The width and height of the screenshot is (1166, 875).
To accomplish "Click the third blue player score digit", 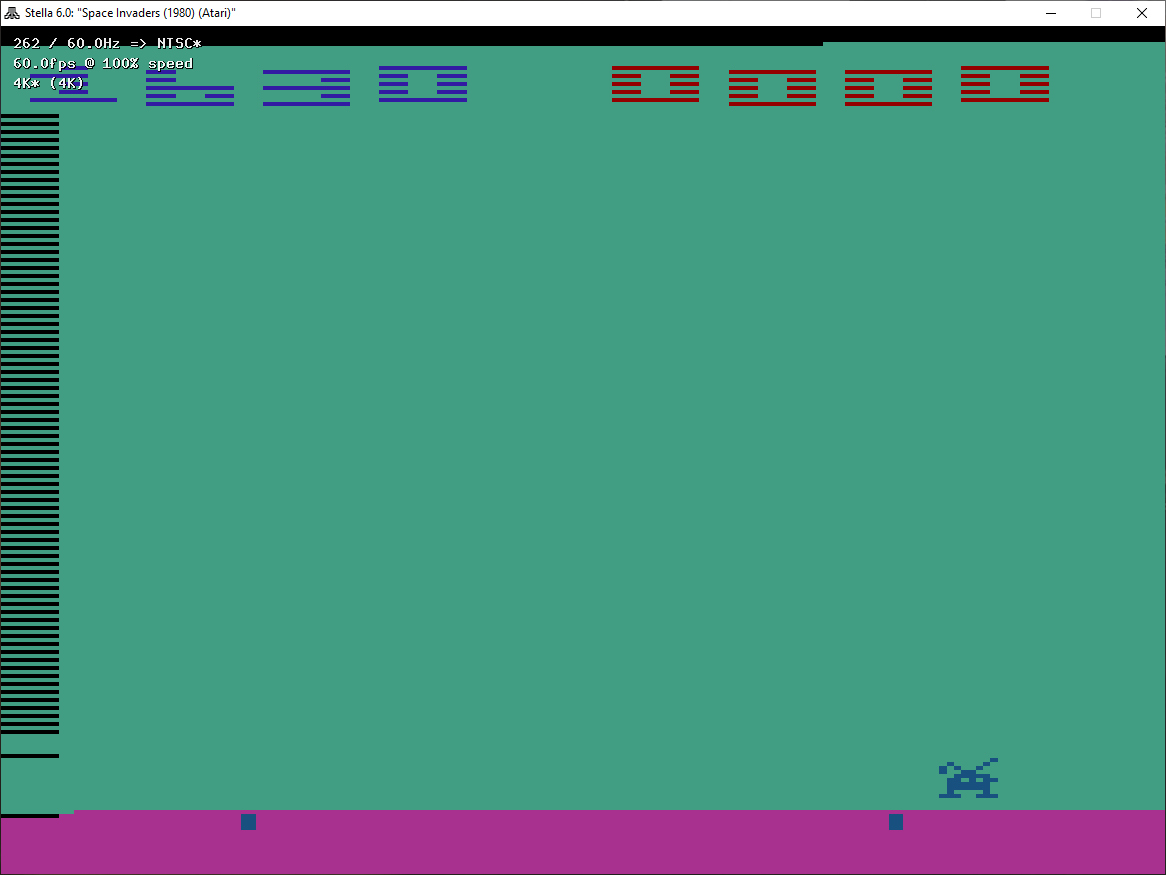I will tap(306, 88).
